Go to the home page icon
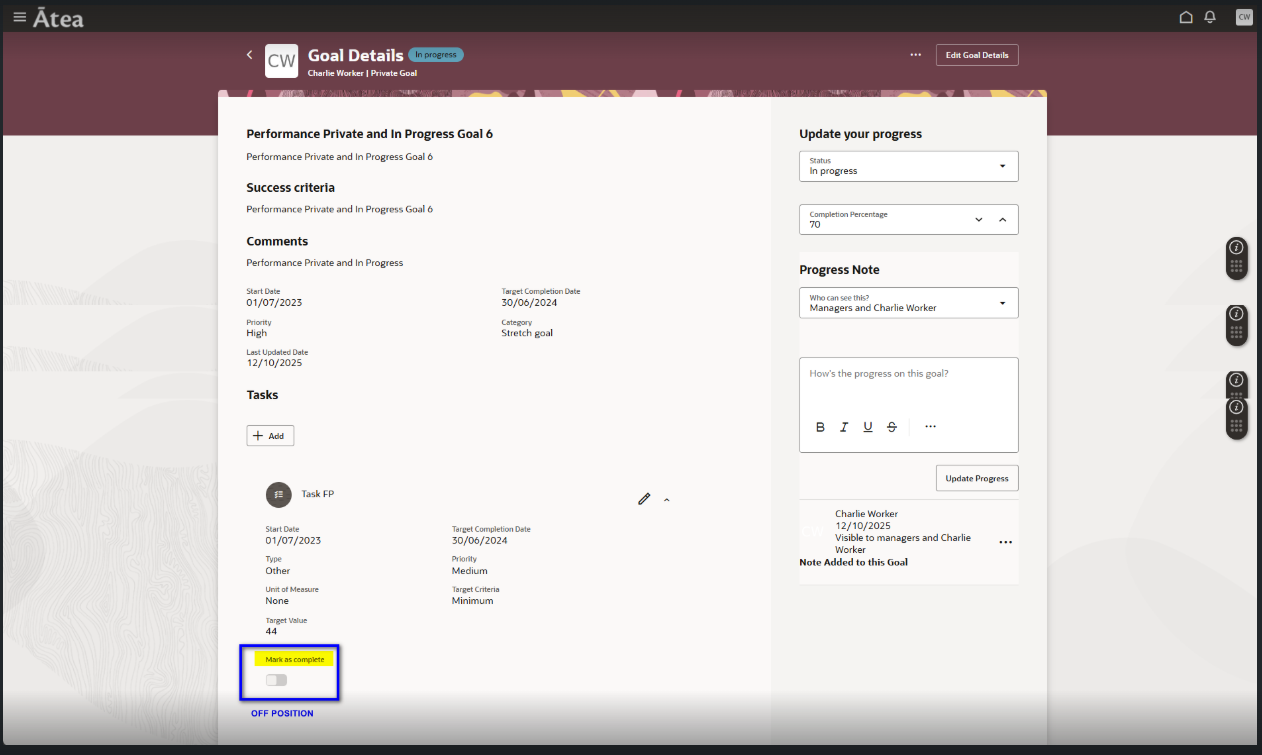This screenshot has width=1262, height=755. (x=1186, y=17)
